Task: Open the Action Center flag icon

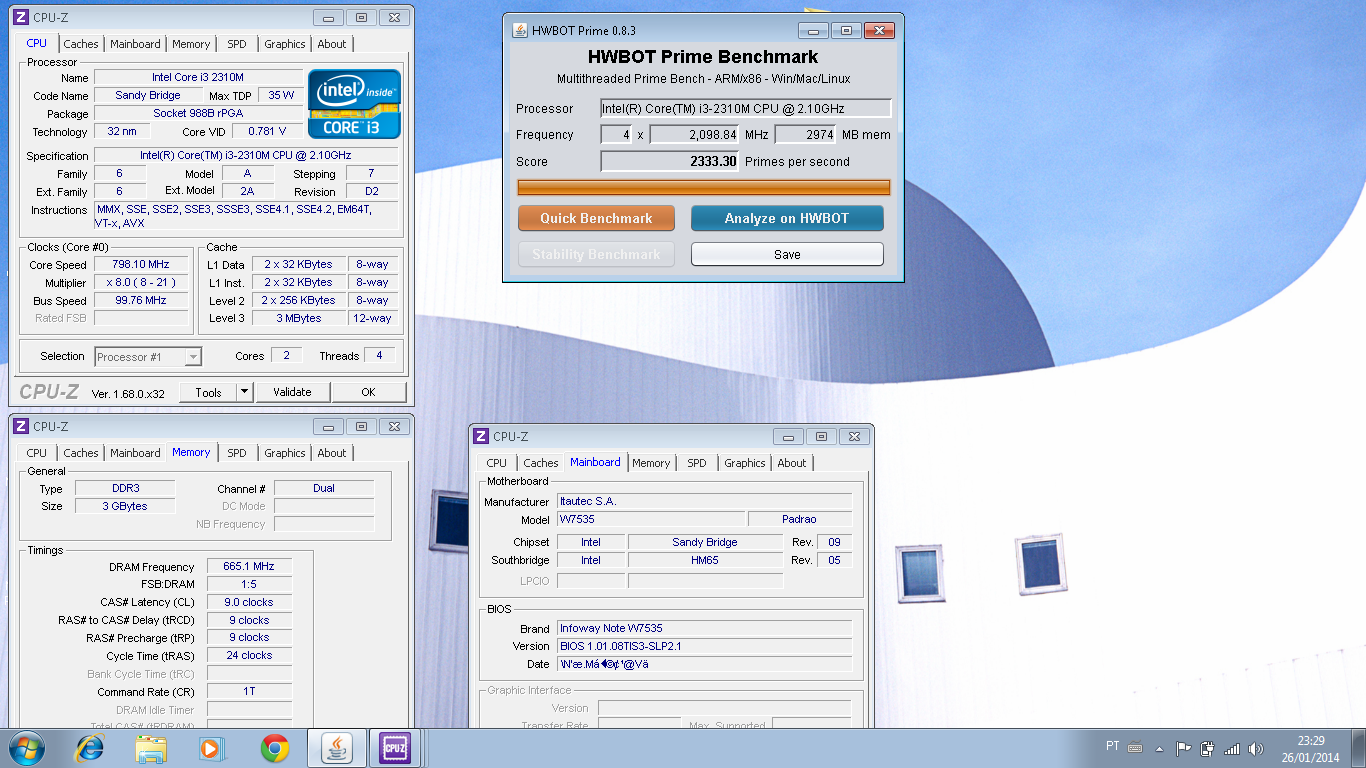Action: pos(1183,748)
